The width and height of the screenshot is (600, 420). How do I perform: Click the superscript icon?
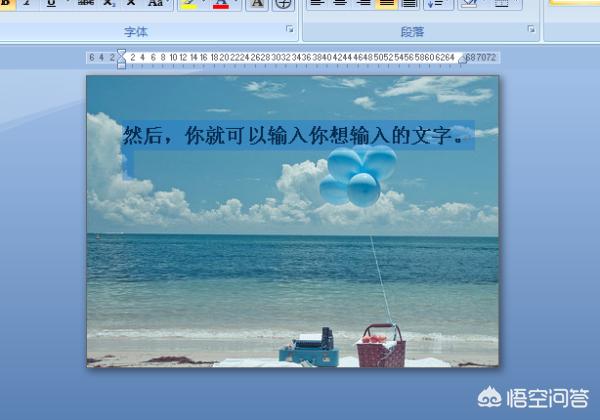click(x=131, y=3)
